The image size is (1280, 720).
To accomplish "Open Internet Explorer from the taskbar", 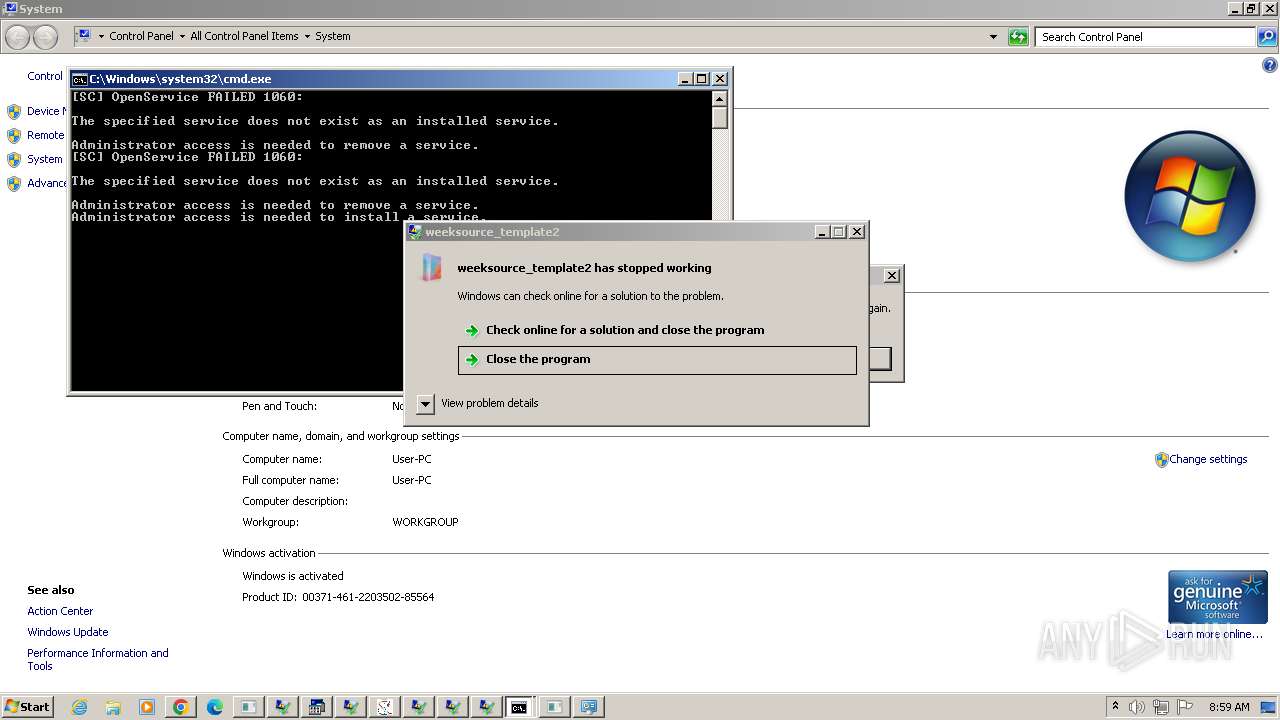I will [79, 707].
